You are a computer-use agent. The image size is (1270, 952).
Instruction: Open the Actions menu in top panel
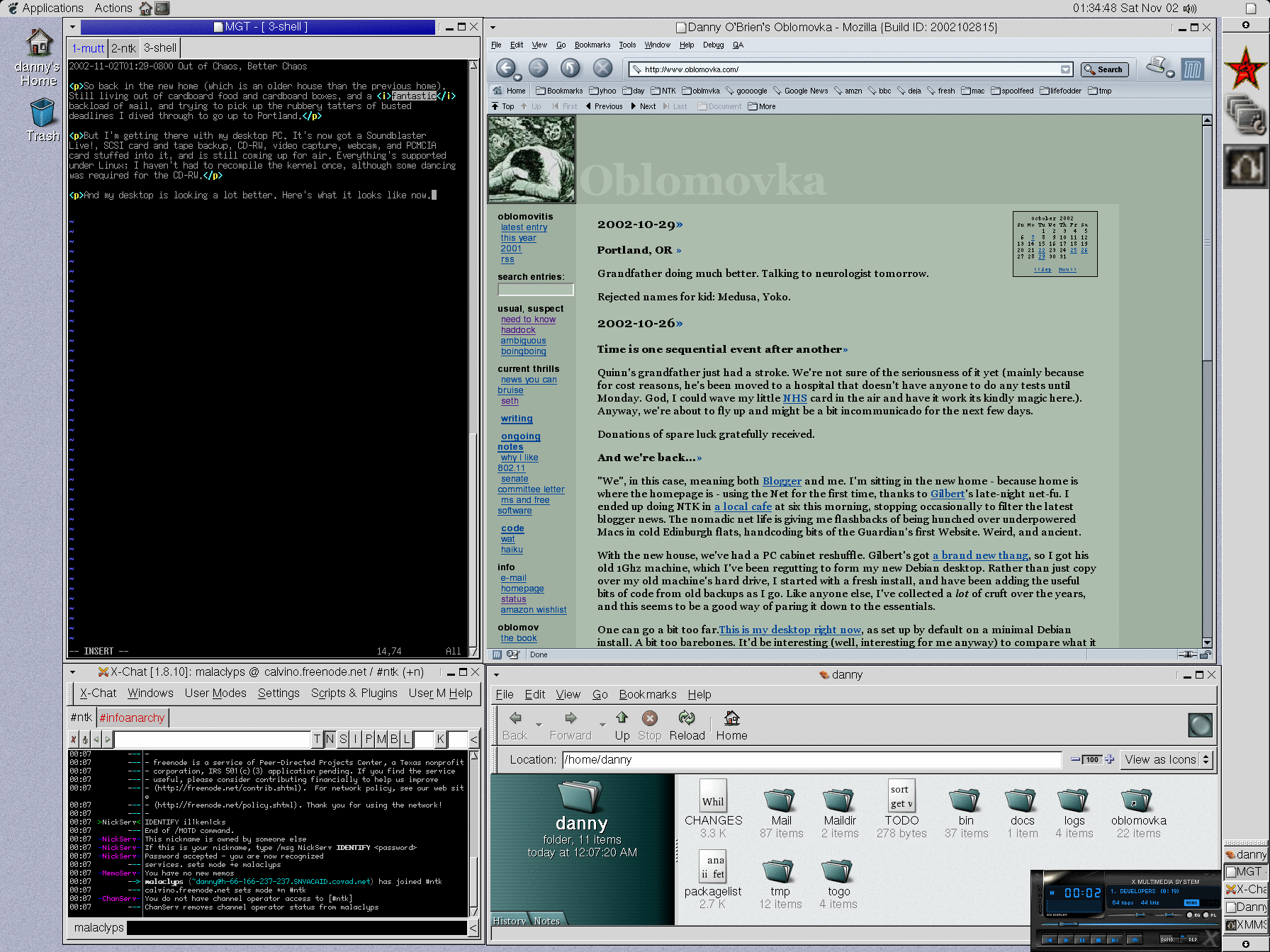pyautogui.click(x=113, y=8)
